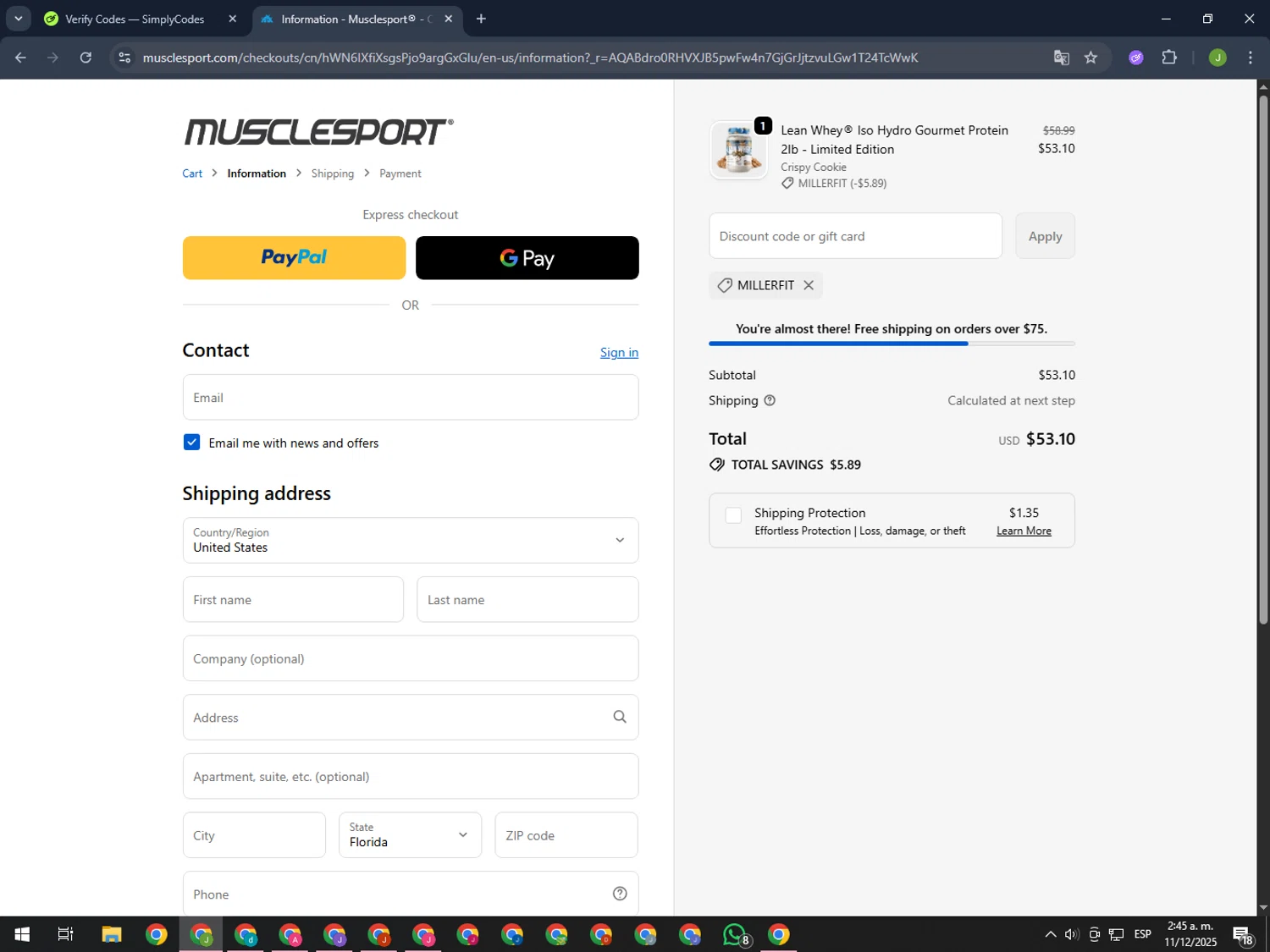The height and width of the screenshot is (952, 1270).
Task: Bookmark this page with the star icon
Action: click(1091, 58)
